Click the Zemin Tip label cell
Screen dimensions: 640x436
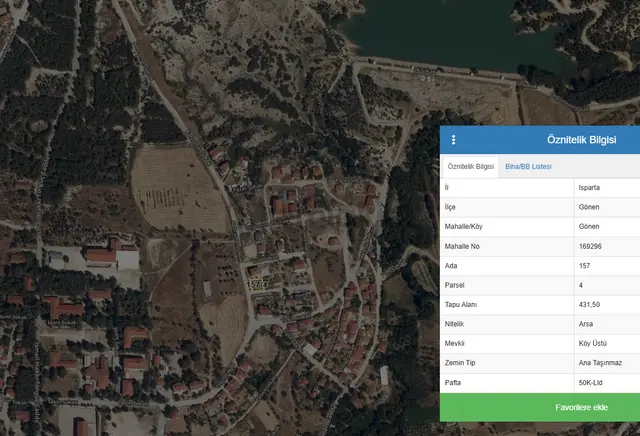point(507,363)
